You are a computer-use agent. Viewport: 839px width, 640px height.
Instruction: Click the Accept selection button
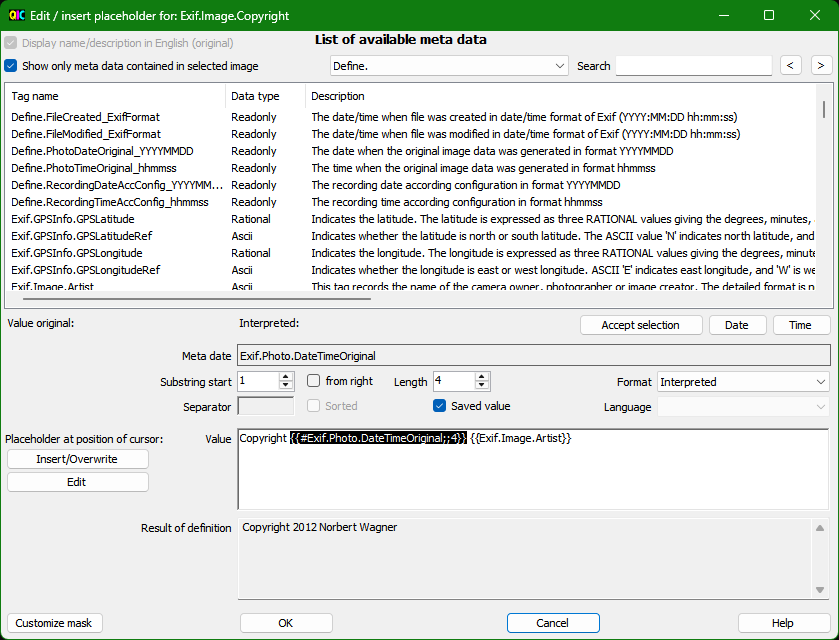pyautogui.click(x=641, y=325)
